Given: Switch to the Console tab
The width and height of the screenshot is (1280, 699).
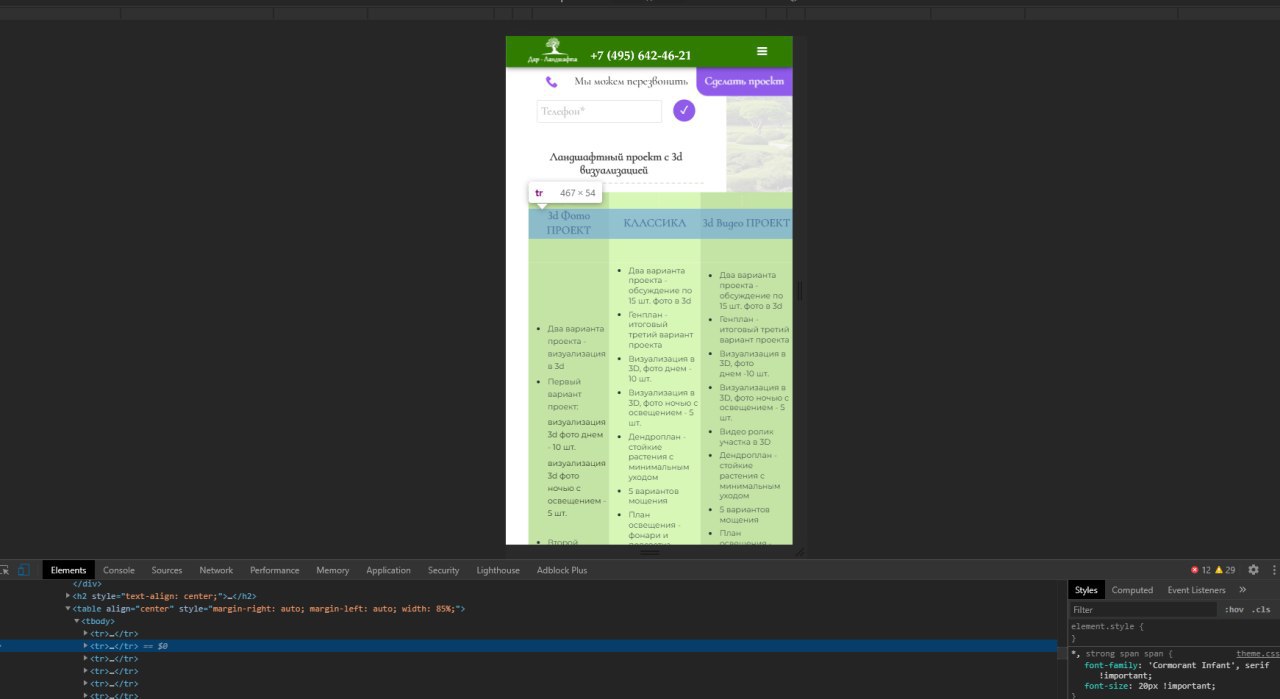Looking at the screenshot, I should click(x=119, y=570).
